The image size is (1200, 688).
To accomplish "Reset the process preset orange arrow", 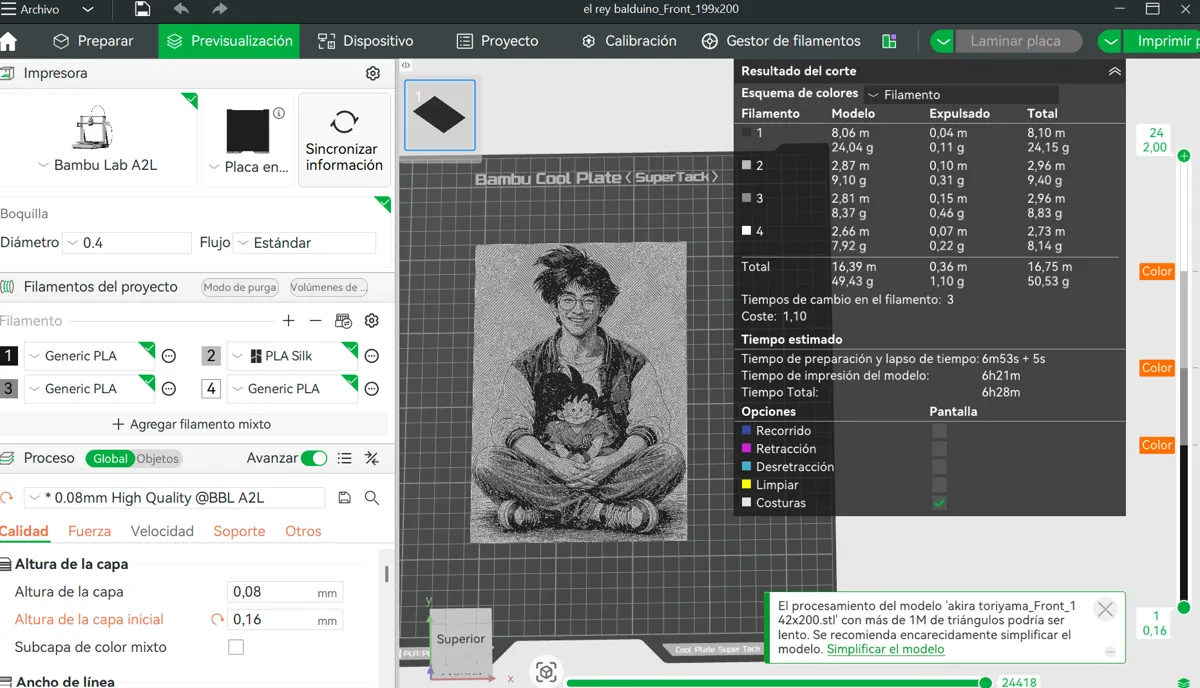I will click(7, 498).
